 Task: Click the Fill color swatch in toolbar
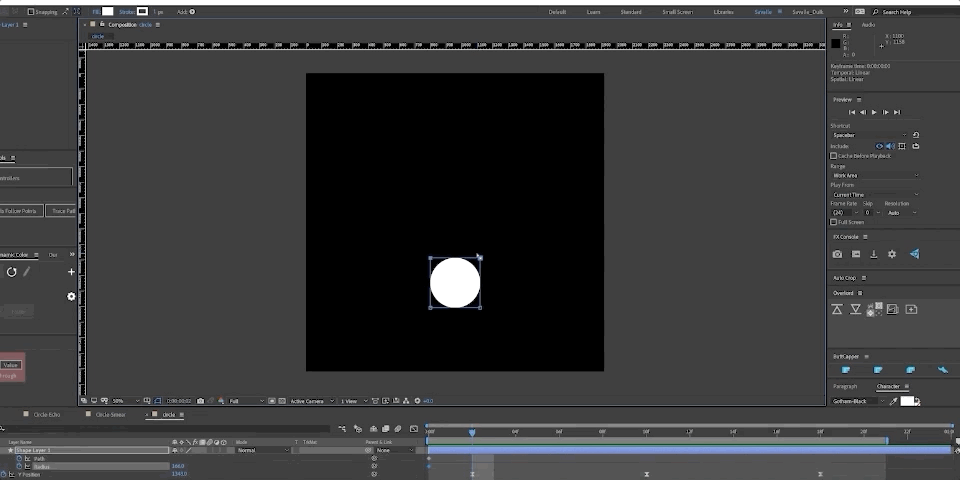pos(108,12)
